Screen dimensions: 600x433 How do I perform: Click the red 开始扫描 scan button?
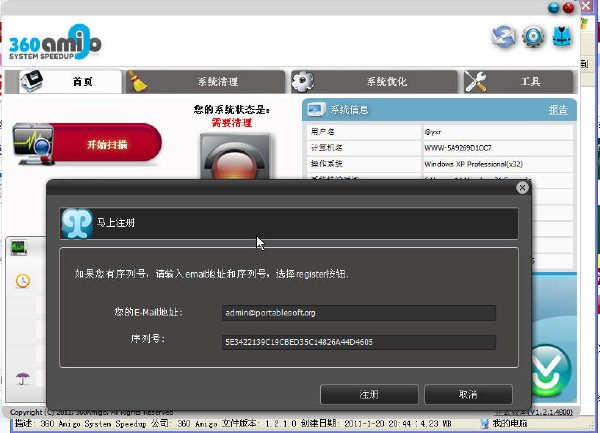click(x=106, y=144)
